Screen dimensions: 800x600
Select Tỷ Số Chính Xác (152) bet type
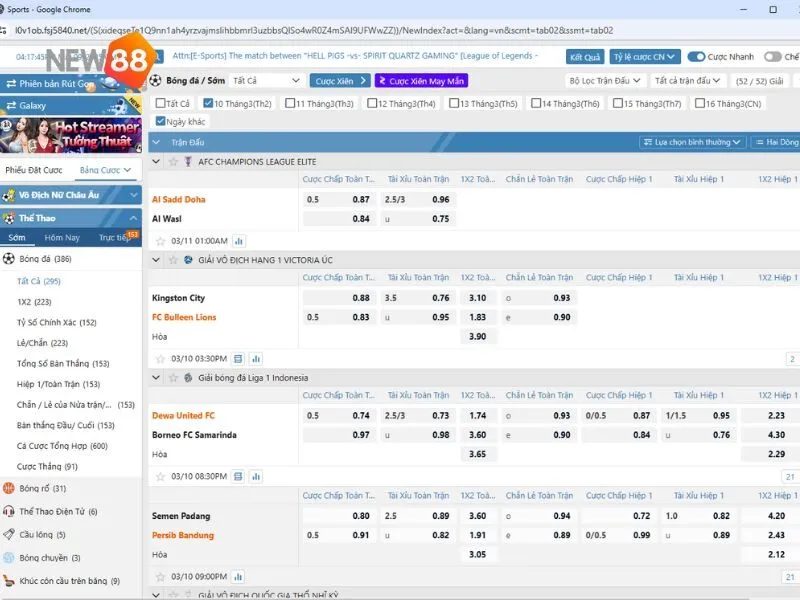(56, 323)
